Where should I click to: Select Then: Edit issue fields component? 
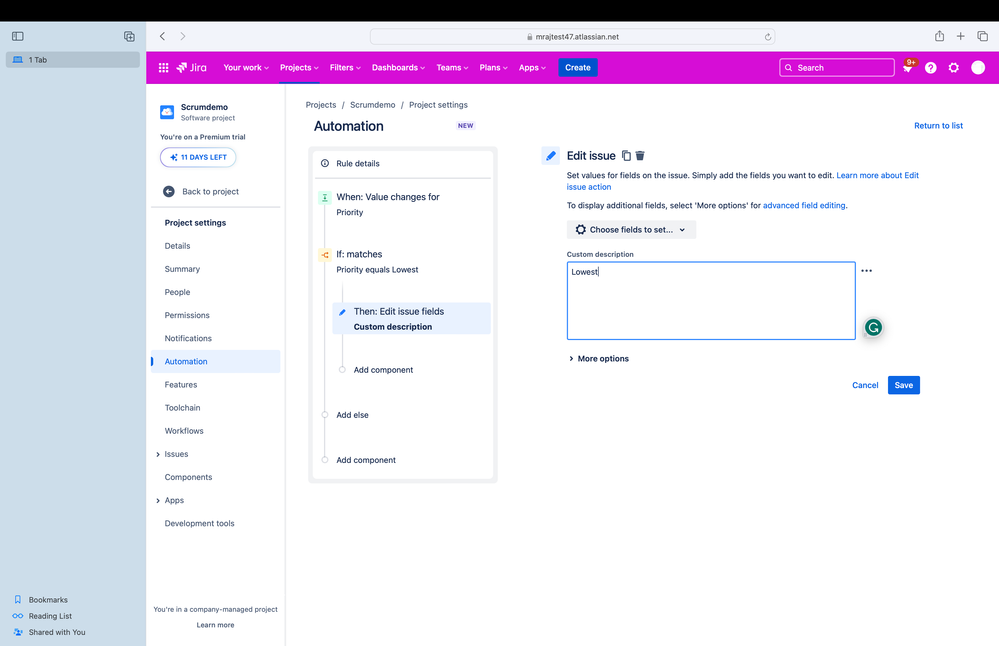412,319
